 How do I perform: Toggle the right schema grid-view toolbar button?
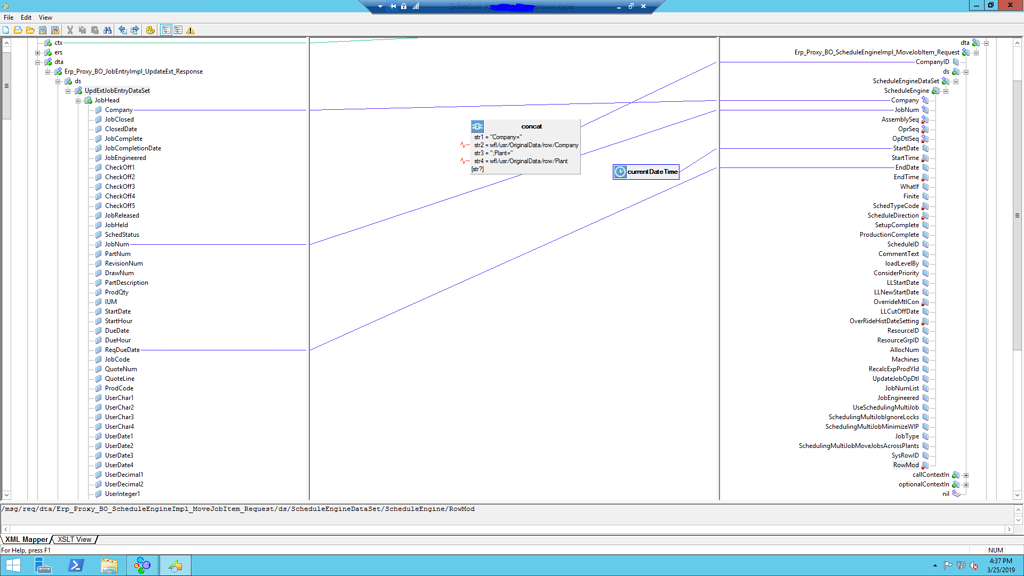179,31
